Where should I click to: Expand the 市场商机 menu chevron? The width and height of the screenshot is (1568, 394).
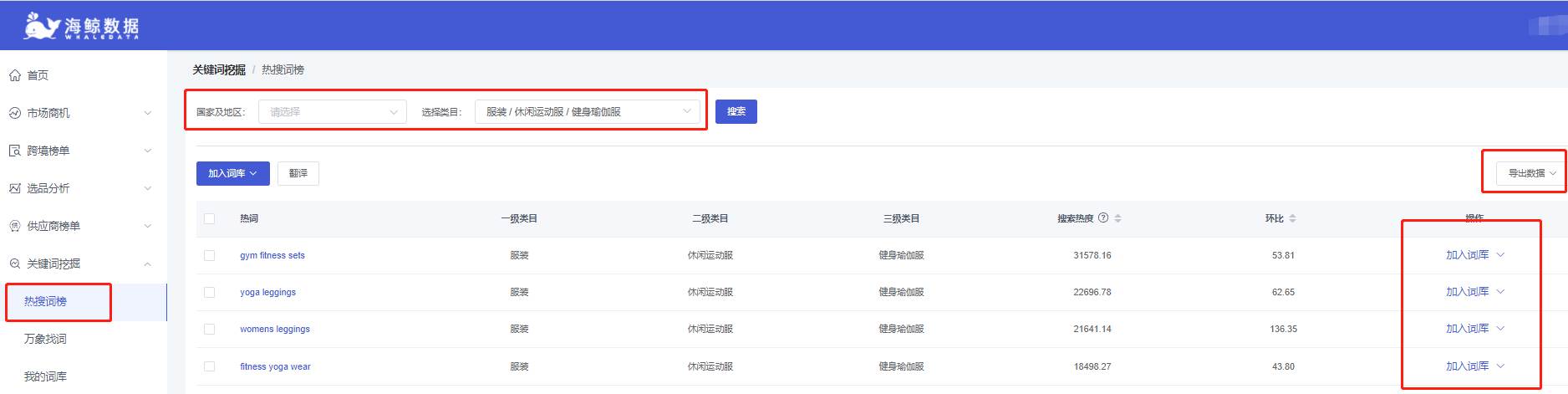(x=148, y=113)
